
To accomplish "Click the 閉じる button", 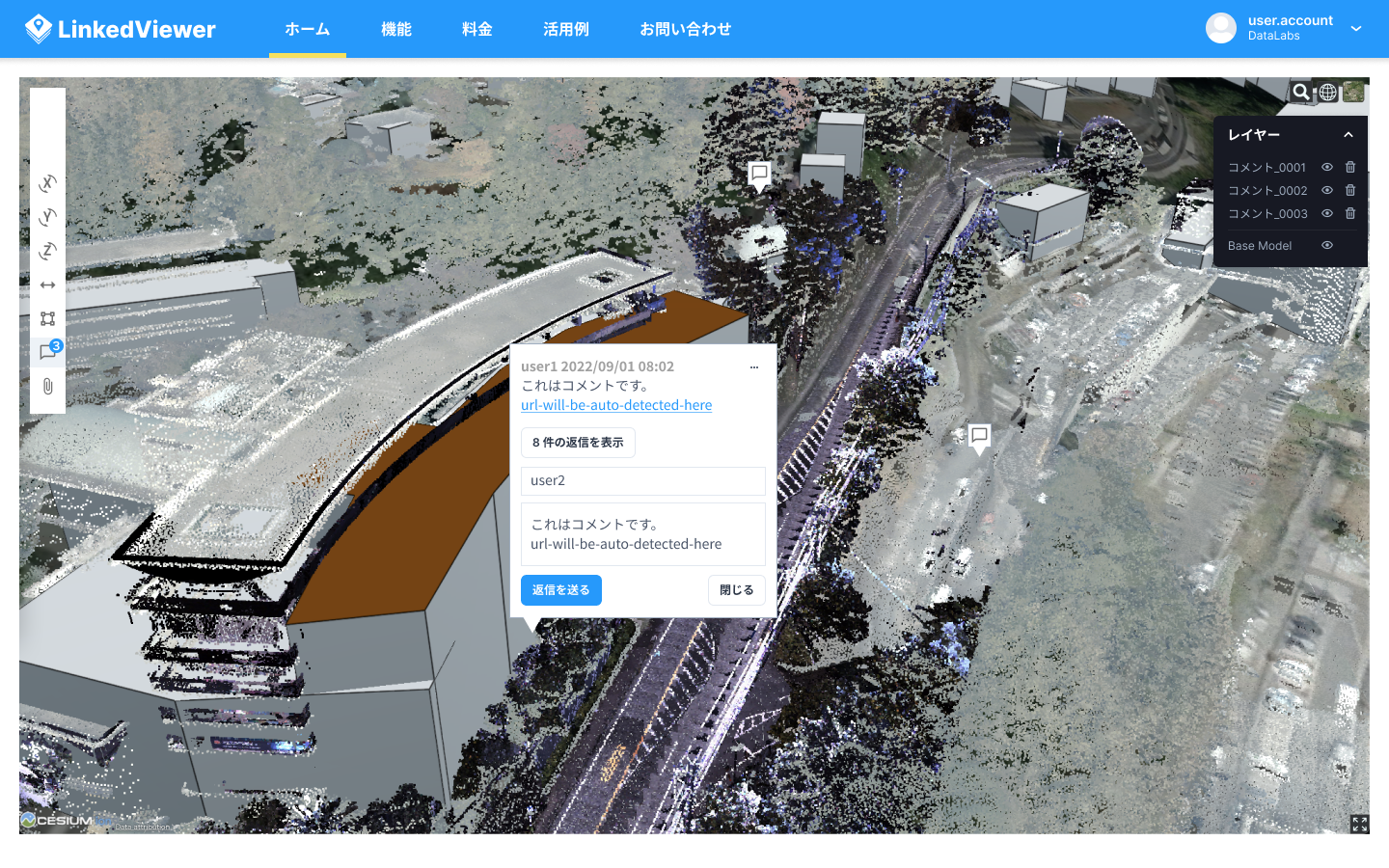I will (x=737, y=590).
